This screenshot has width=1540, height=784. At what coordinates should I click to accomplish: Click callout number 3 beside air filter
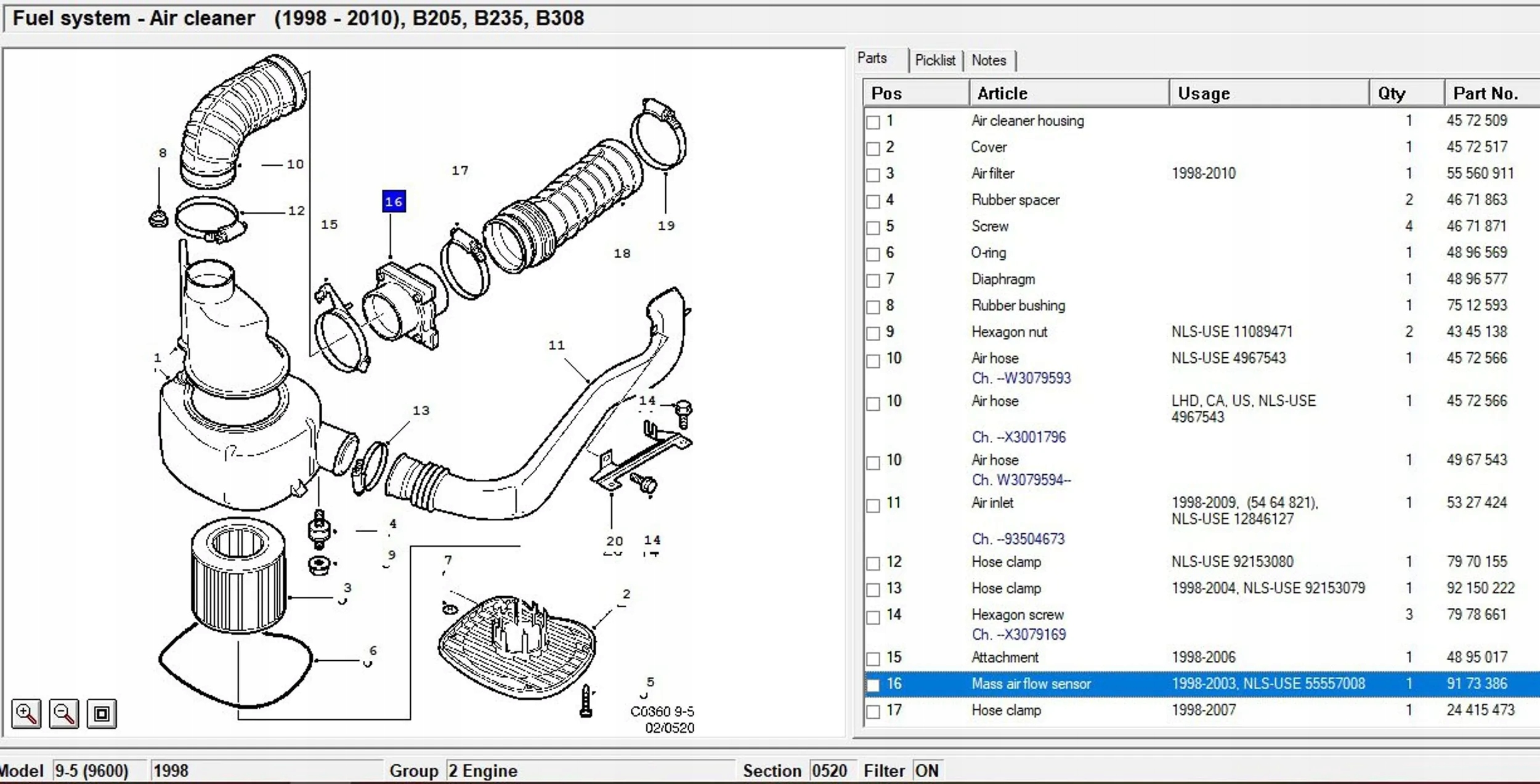point(347,588)
